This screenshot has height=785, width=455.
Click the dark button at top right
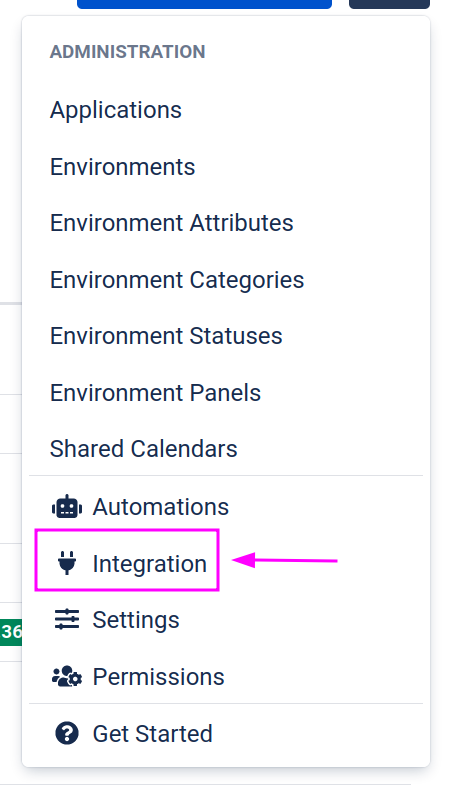[389, 4]
